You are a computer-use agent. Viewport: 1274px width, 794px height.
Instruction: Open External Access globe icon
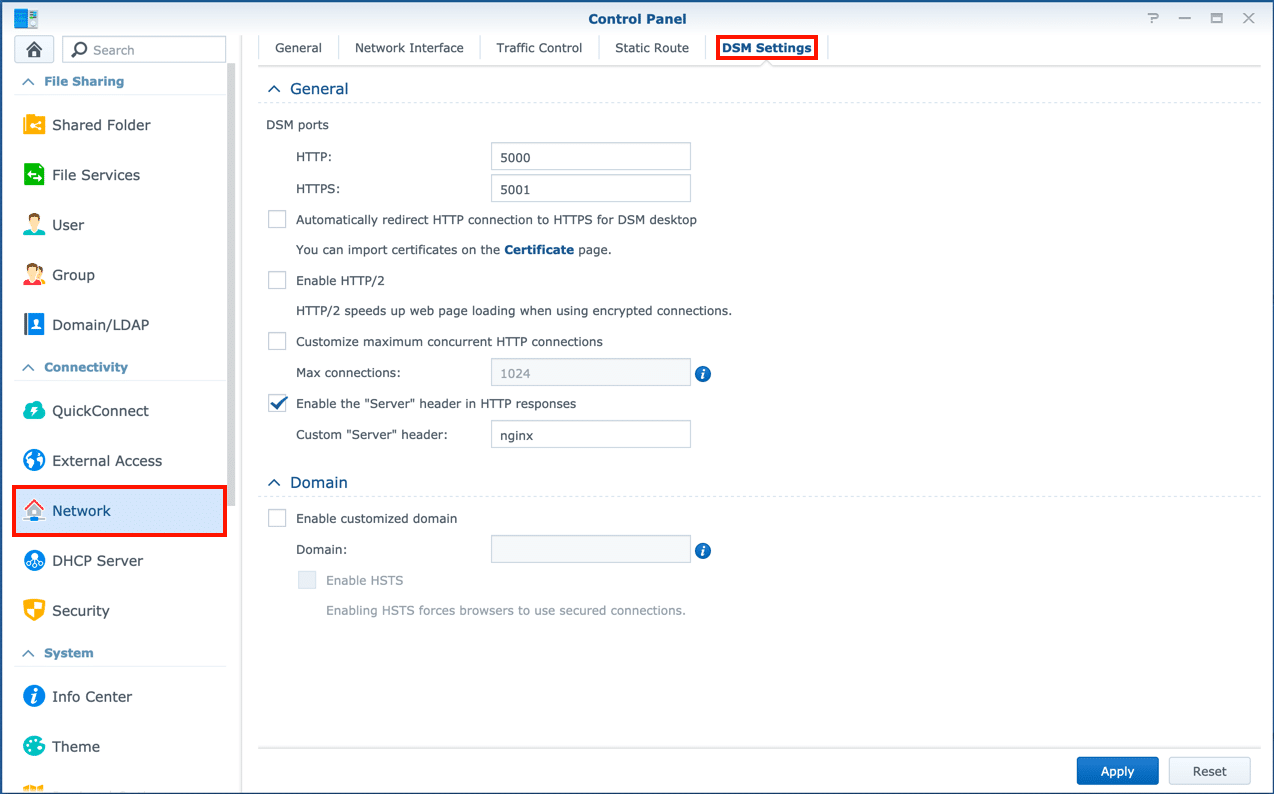click(34, 461)
